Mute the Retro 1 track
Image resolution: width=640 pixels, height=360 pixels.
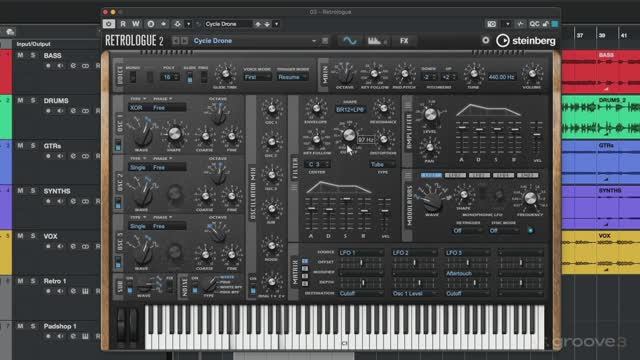tap(20, 281)
